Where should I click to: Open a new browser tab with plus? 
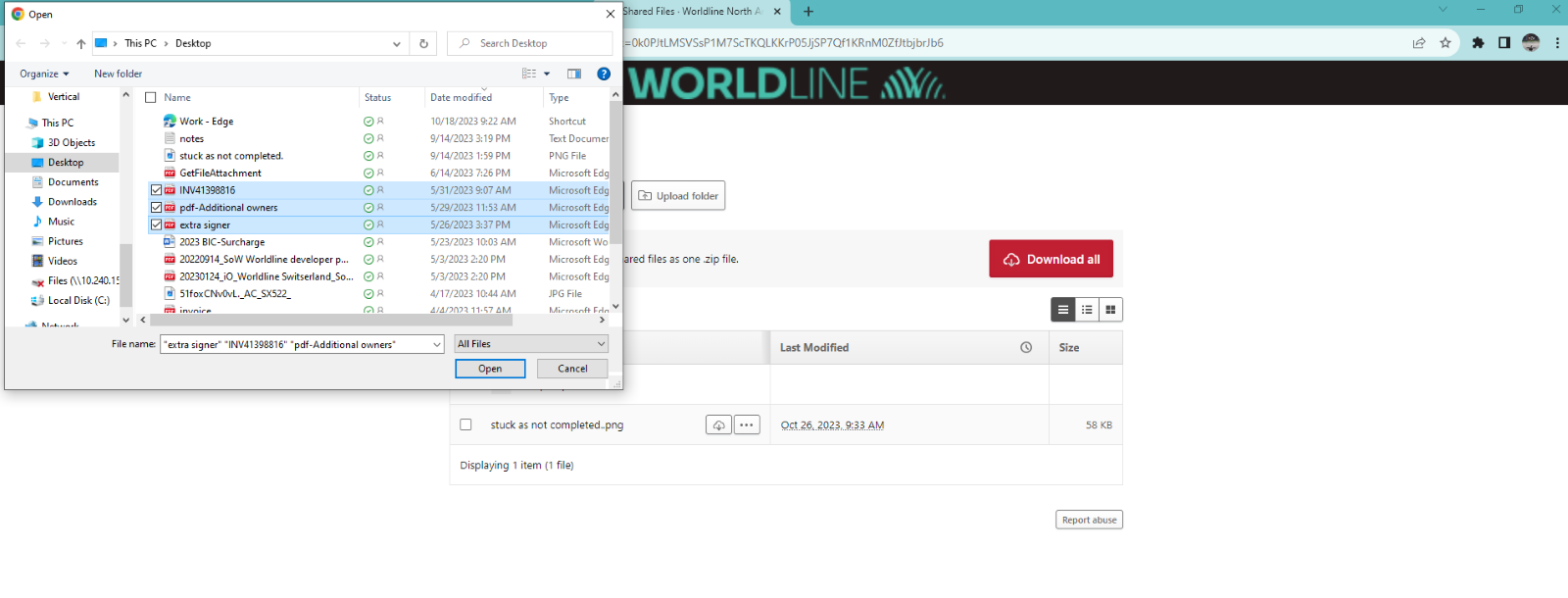coord(808,12)
